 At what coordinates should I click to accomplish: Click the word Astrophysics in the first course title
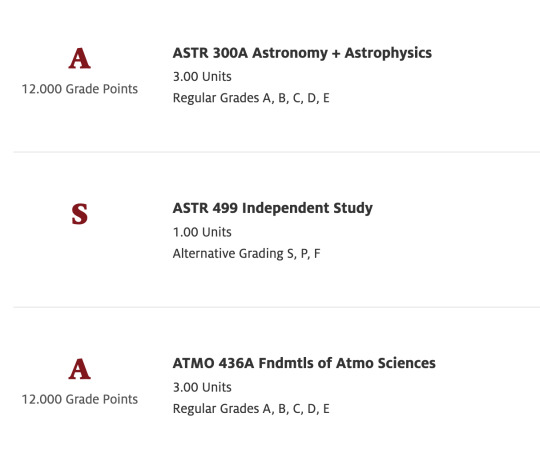click(388, 53)
